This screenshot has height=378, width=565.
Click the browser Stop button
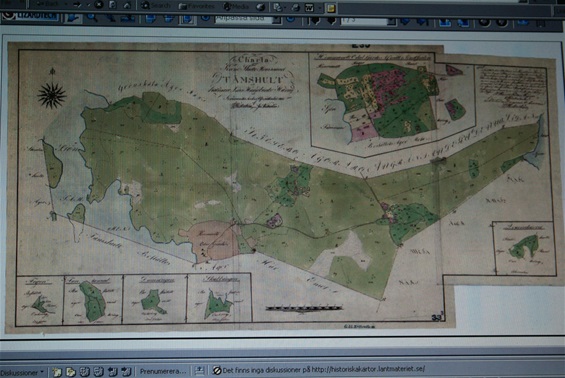[x=99, y=5]
